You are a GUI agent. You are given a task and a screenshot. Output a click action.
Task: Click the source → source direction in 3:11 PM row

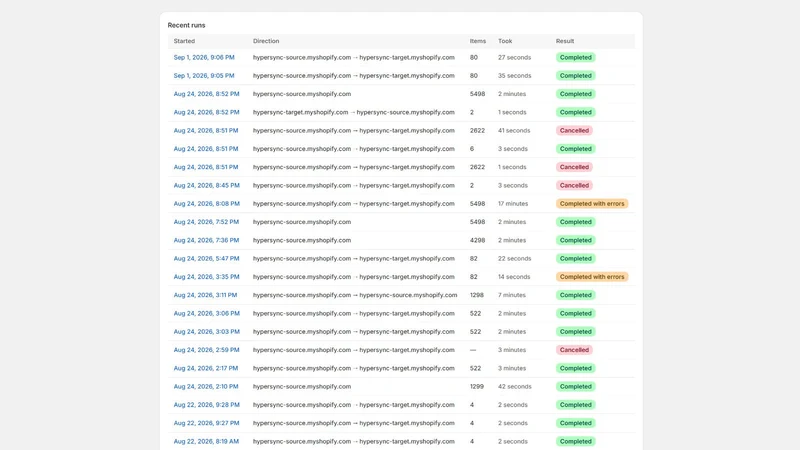point(355,295)
